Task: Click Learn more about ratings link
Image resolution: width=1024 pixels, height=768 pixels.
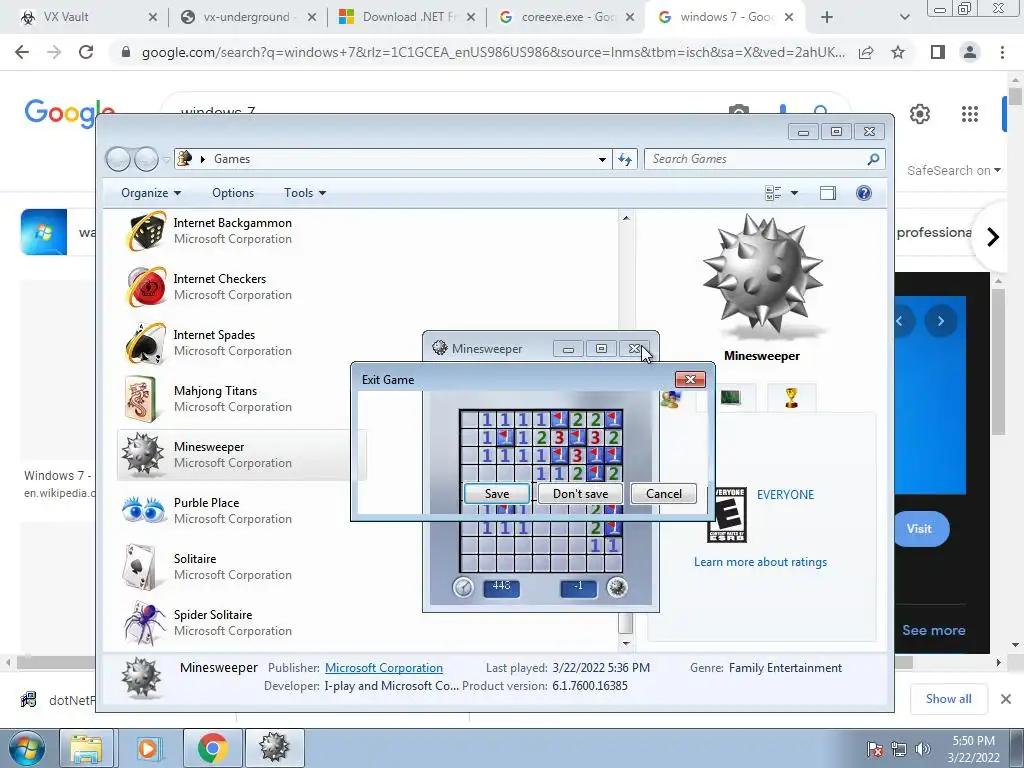Action: click(760, 562)
